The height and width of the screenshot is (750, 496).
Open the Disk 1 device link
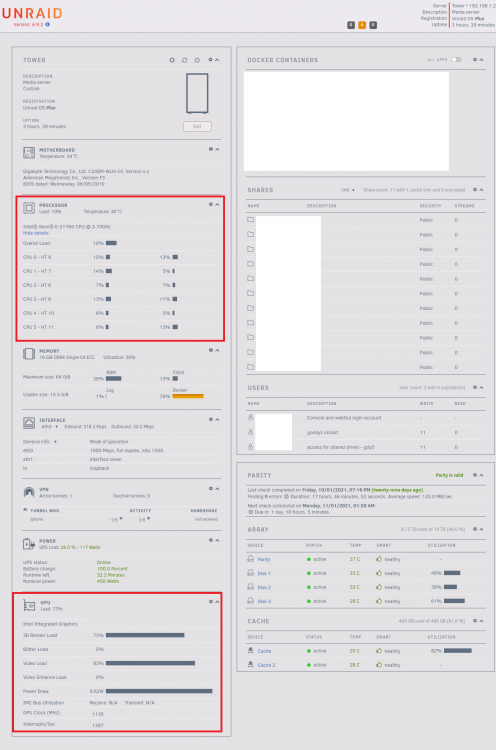264,573
